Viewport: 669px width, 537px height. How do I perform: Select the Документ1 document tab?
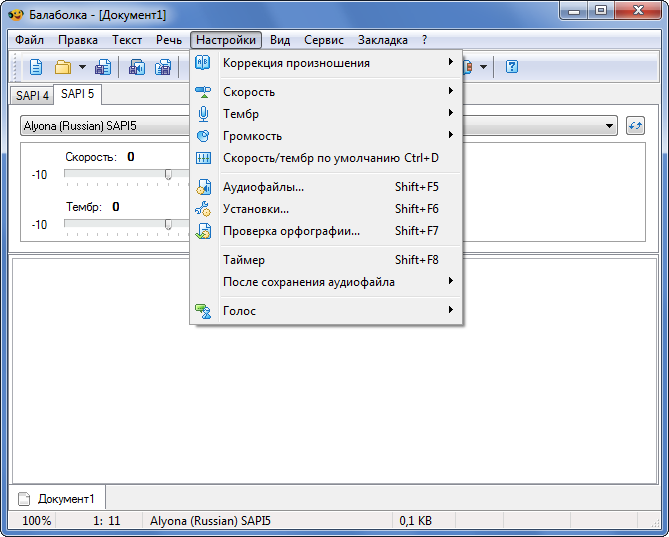click(57, 499)
